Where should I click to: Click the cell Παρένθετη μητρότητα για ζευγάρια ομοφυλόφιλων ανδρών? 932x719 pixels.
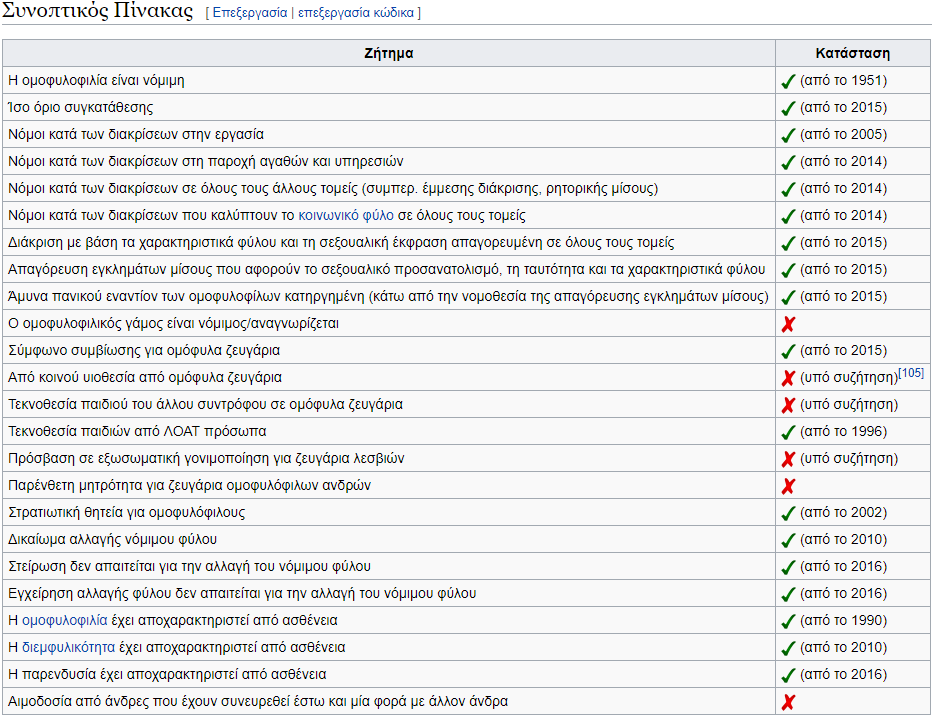[389, 485]
